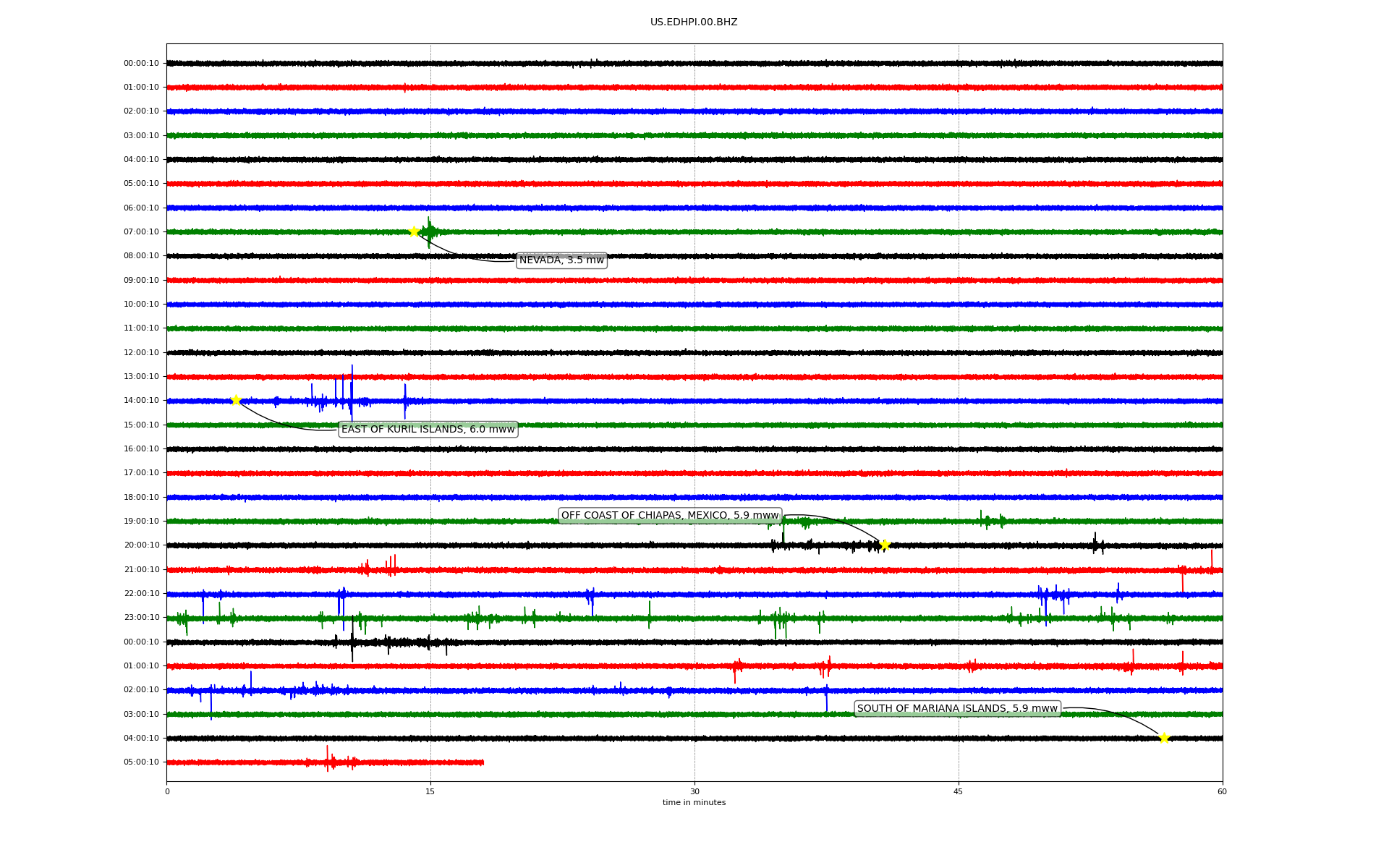Click the 22:00:10 time label
The height and width of the screenshot is (868, 1389).
[x=141, y=594]
